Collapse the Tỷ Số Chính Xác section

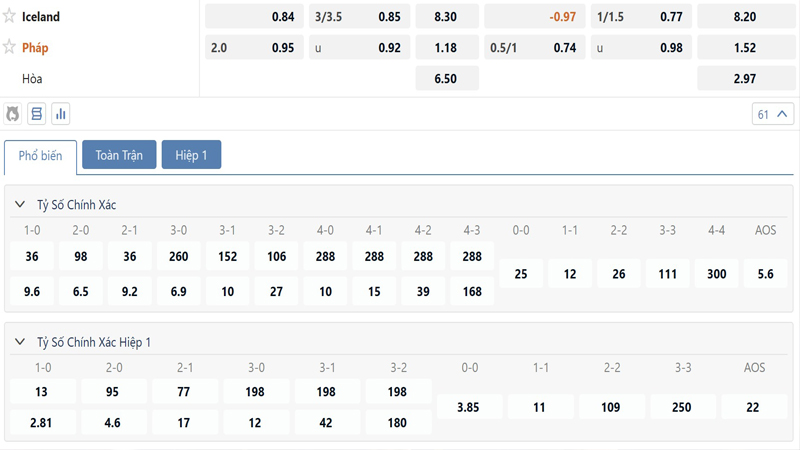[19, 204]
